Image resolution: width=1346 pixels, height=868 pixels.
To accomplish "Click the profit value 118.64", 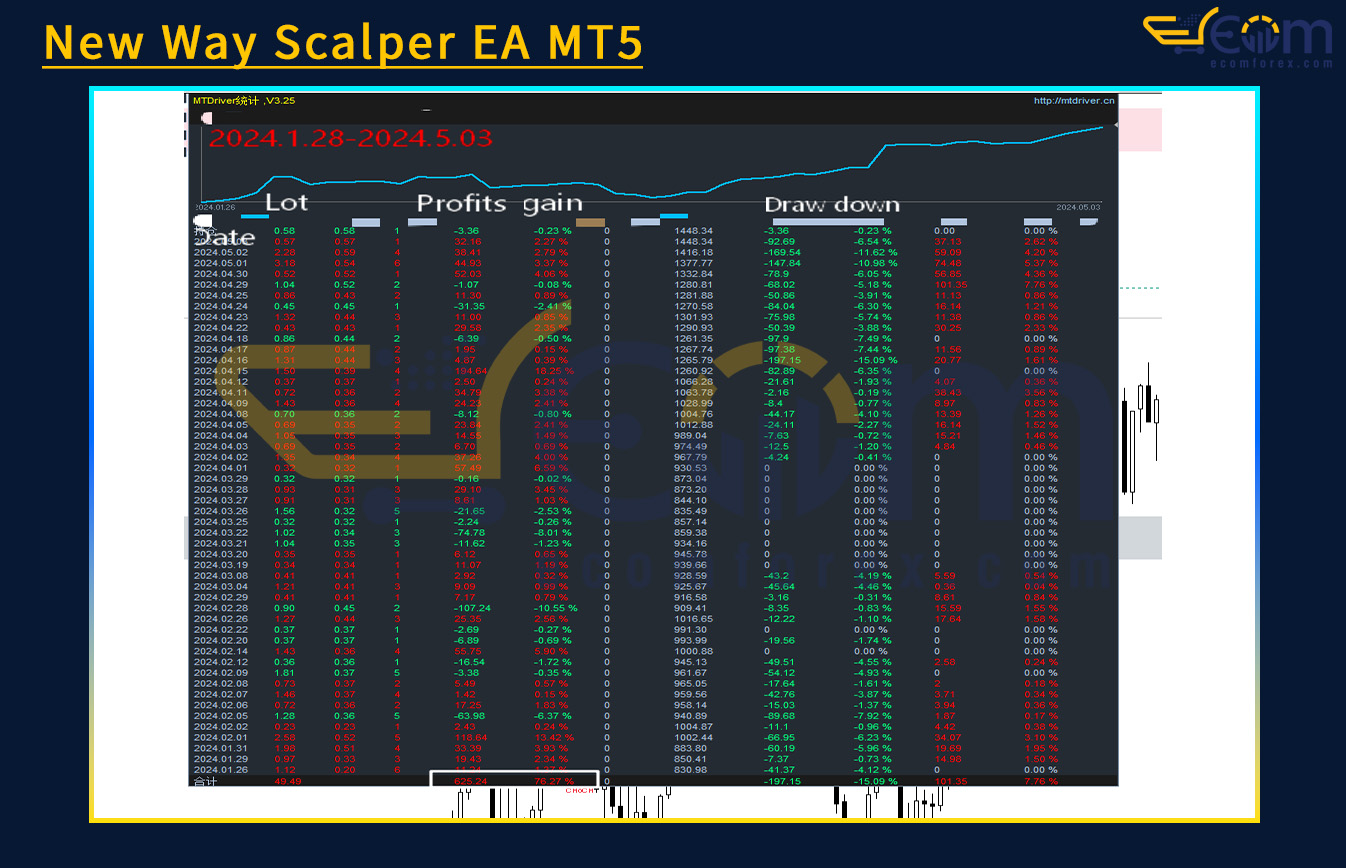I will [x=469, y=737].
